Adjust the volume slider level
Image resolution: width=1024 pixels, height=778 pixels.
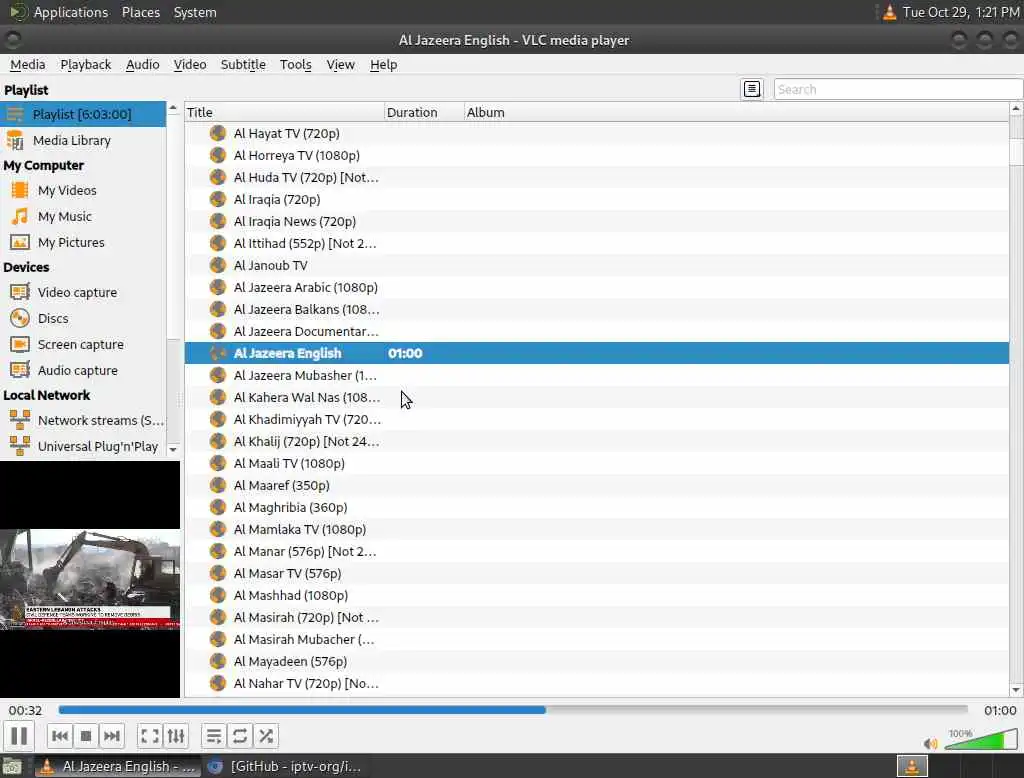coord(981,740)
